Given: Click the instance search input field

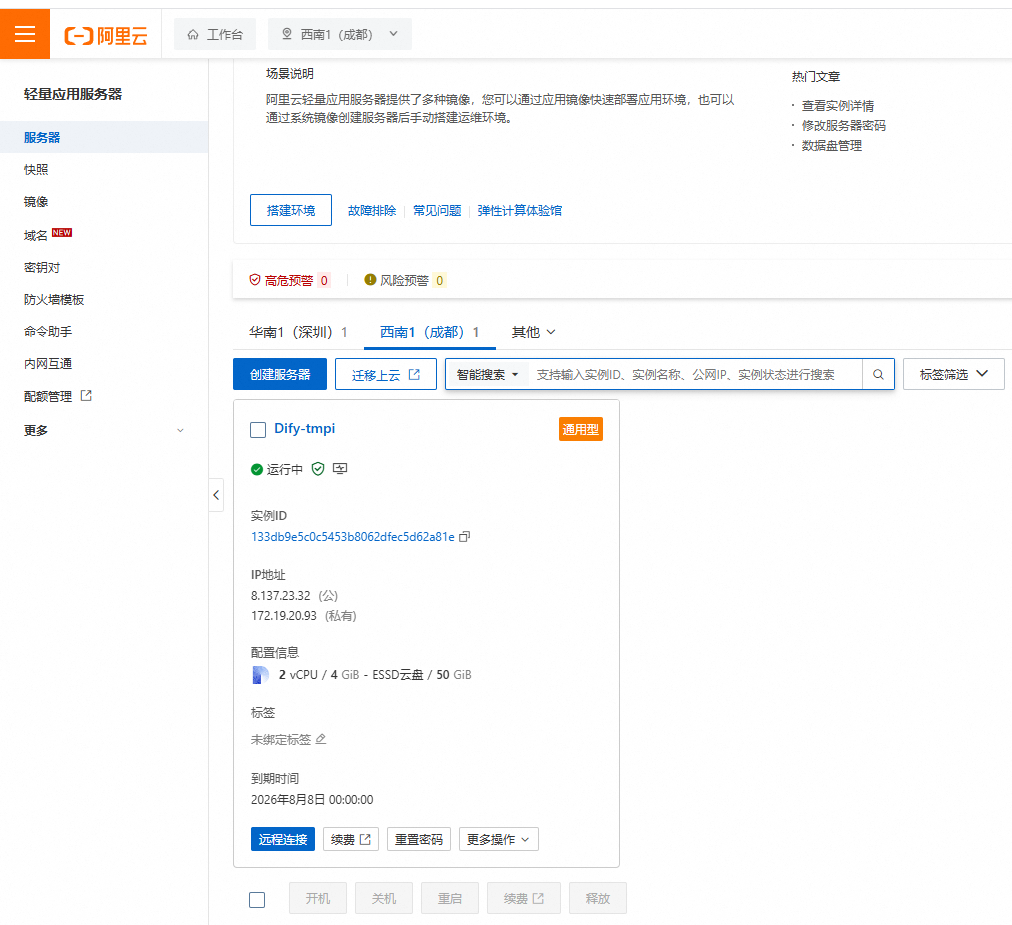Looking at the screenshot, I should (x=695, y=374).
